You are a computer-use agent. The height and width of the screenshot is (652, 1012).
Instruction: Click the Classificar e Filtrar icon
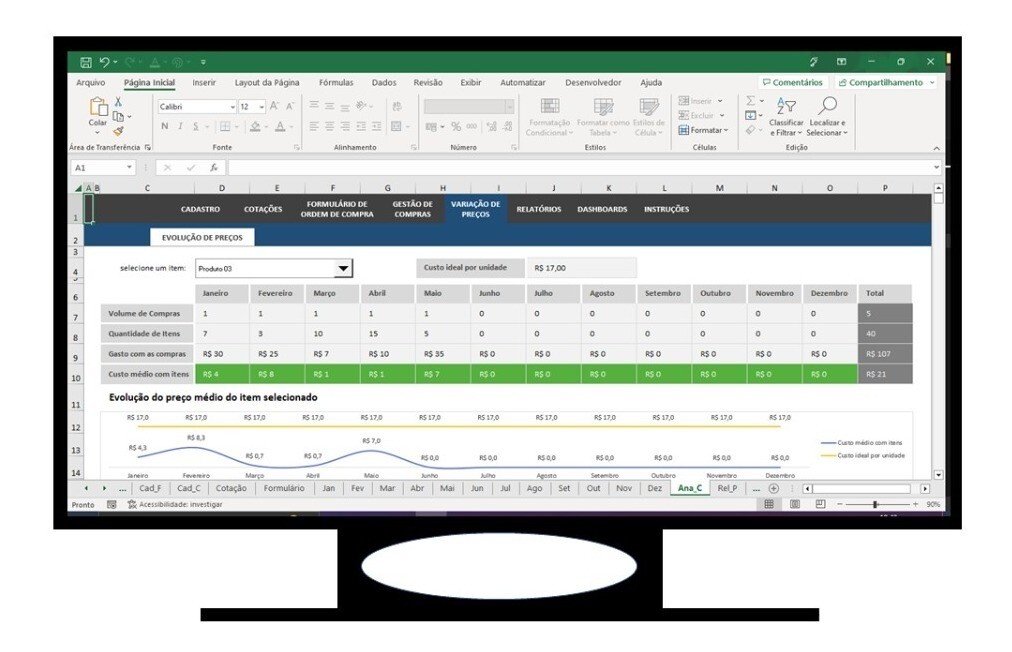click(786, 110)
